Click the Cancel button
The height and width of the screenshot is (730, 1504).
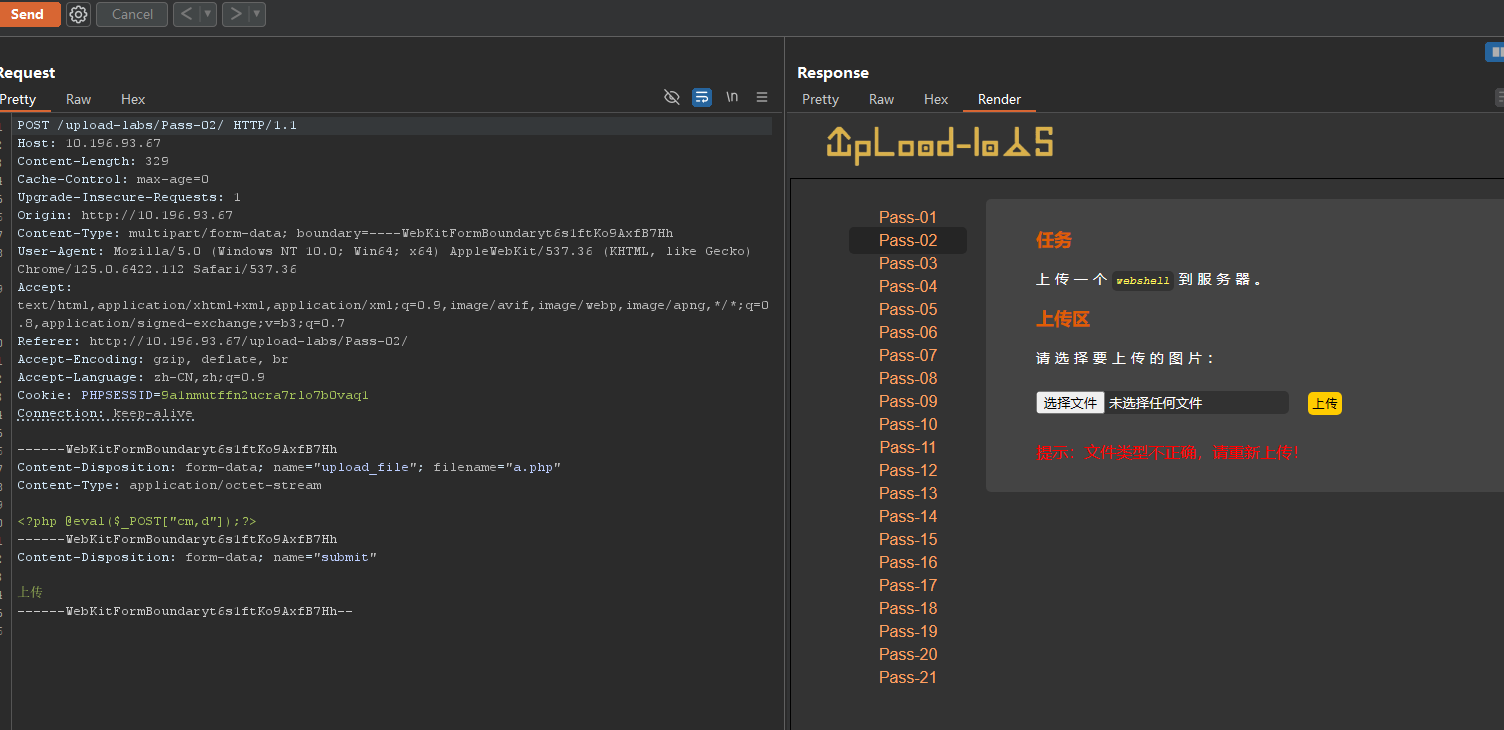(132, 14)
